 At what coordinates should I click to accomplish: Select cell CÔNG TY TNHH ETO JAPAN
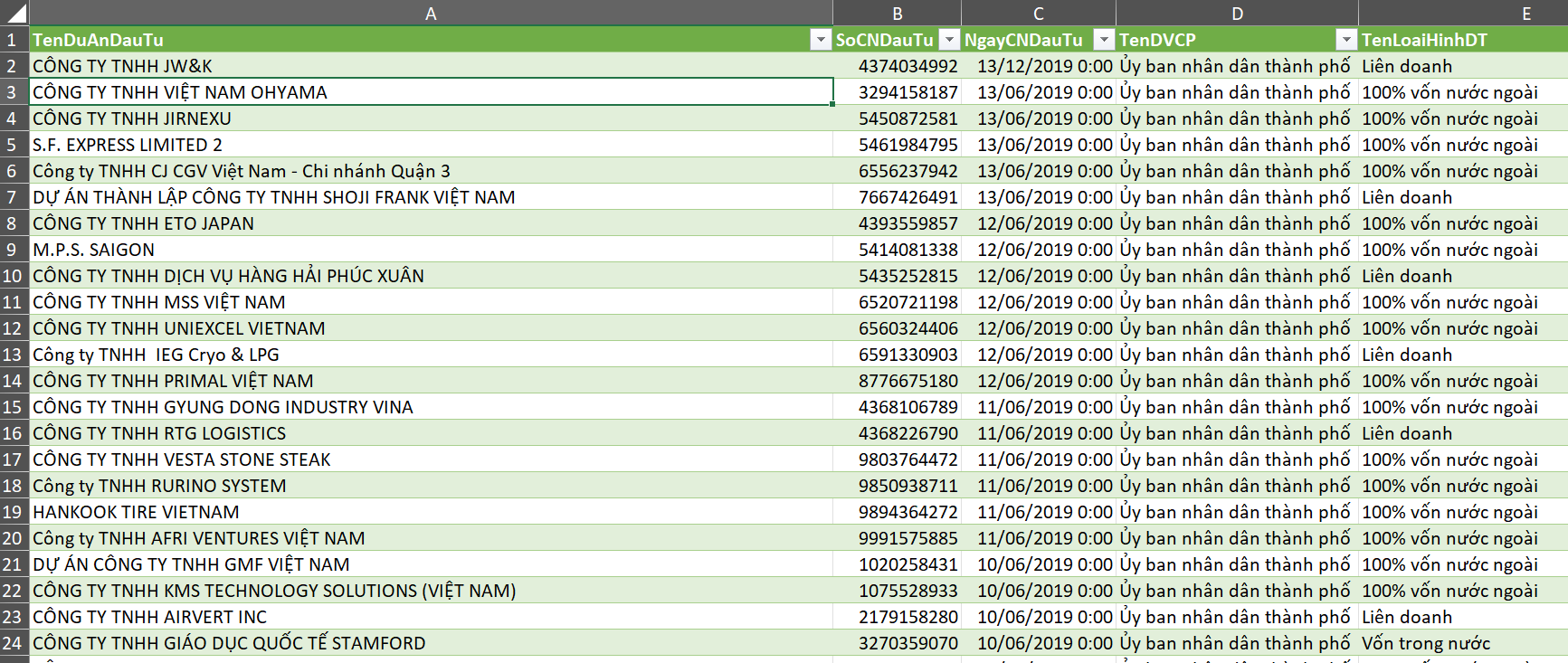[x=431, y=223]
